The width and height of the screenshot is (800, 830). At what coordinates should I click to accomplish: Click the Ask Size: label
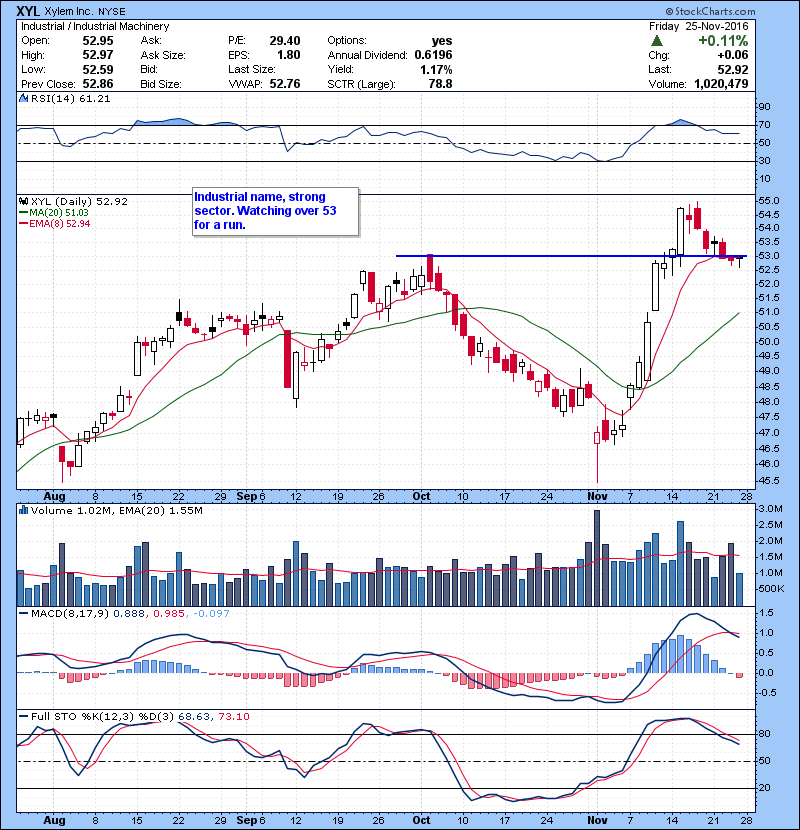click(163, 55)
